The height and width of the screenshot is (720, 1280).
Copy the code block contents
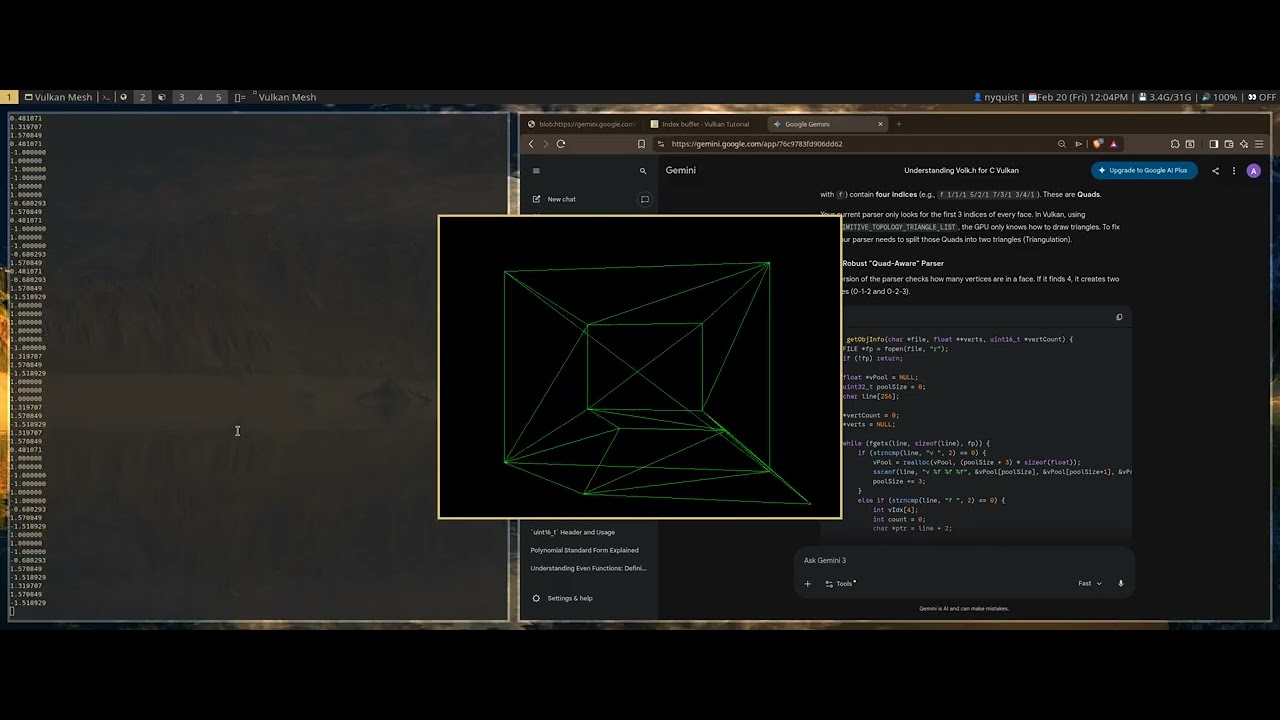pos(1119,317)
